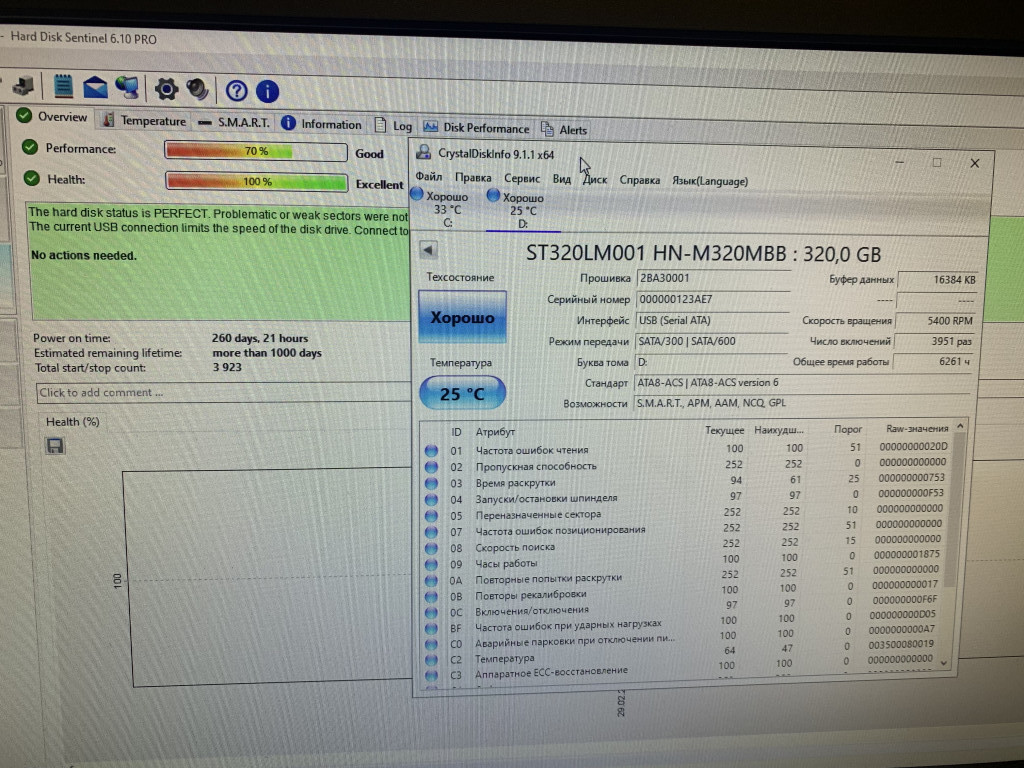Viewport: 1024px width, 768px height.
Task: Open the Язык(Language) menu
Action: click(x=710, y=181)
